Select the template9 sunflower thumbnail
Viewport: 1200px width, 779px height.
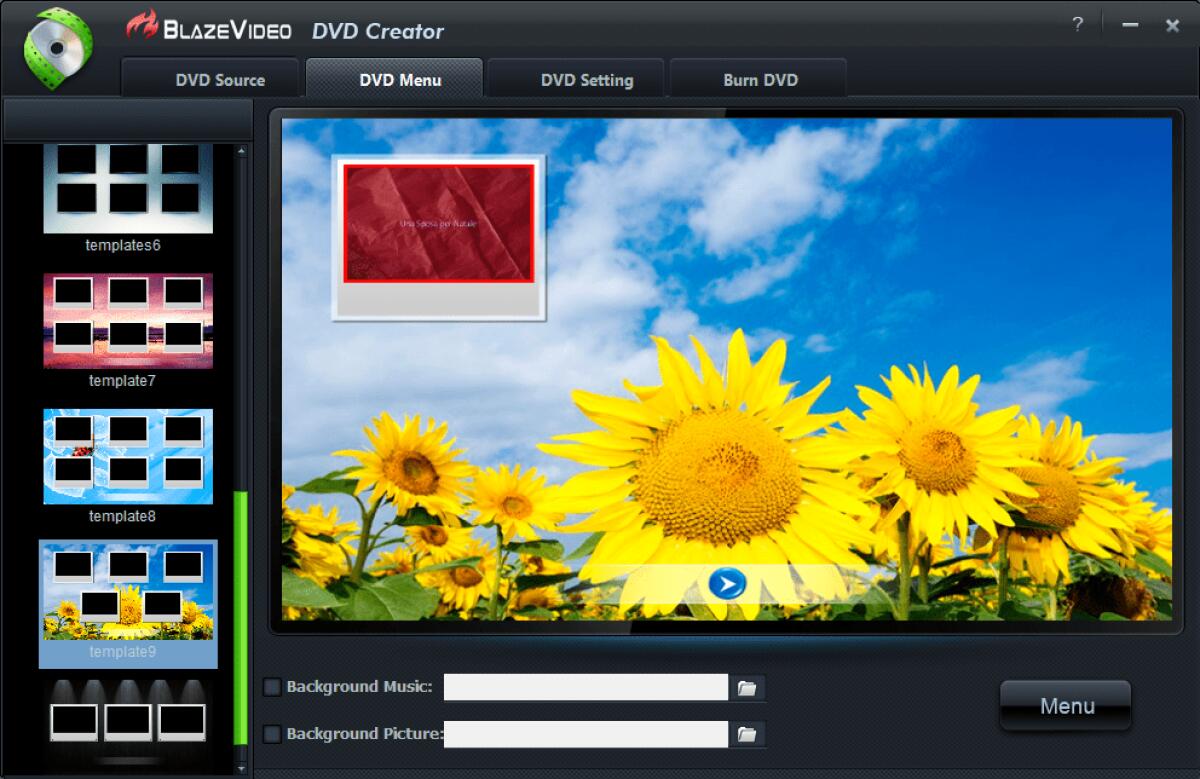click(127, 597)
